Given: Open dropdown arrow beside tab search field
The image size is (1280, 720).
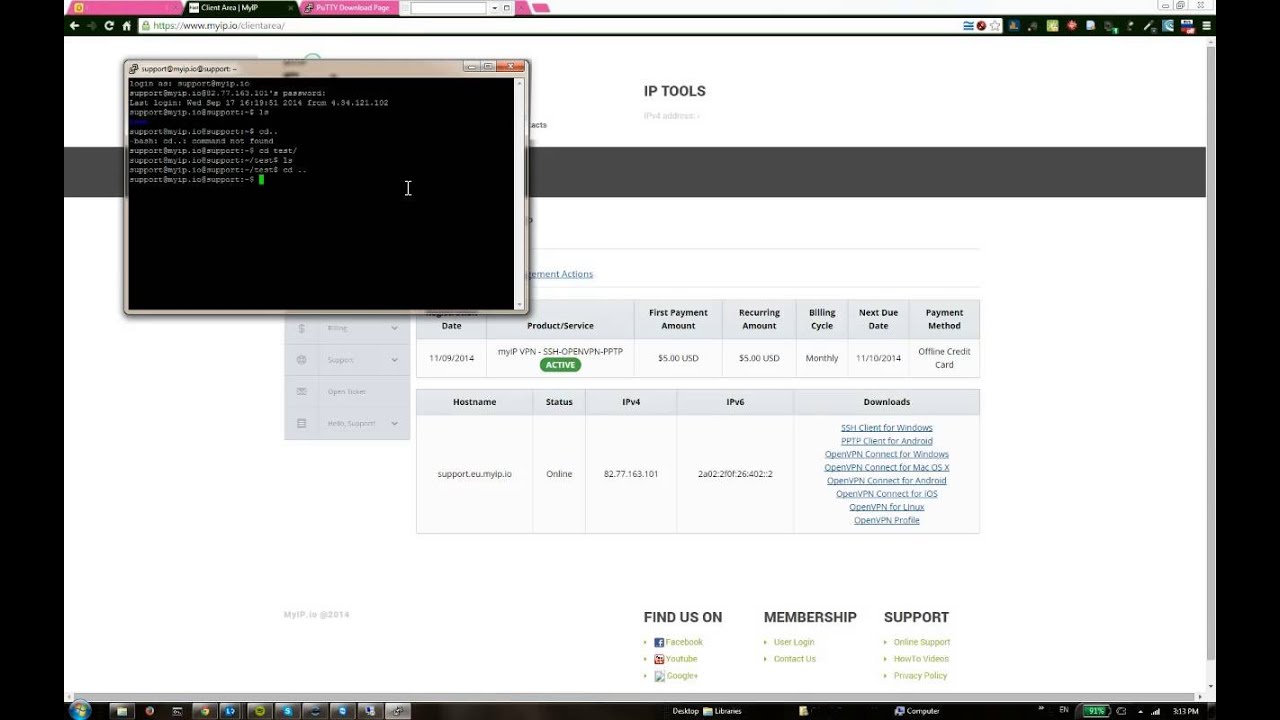Looking at the screenshot, I should 494,8.
